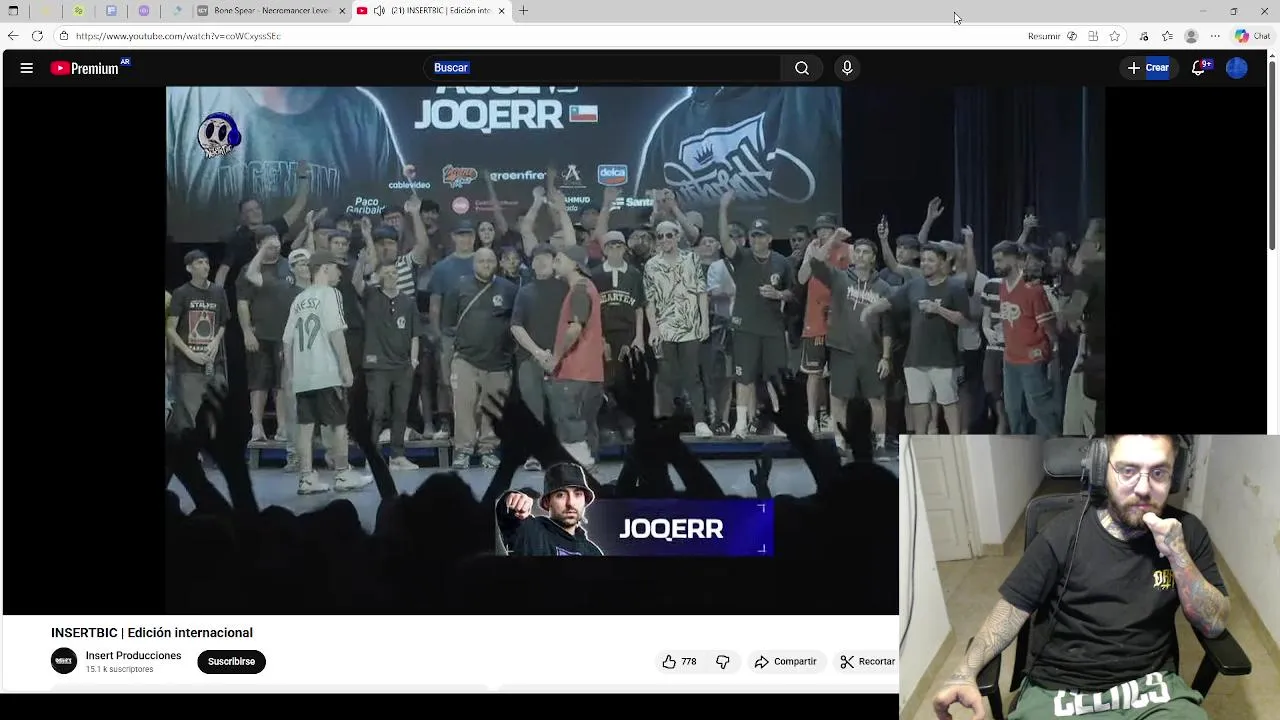1280x720 pixels.
Task: Start voice search with microphone icon
Action: [847, 68]
